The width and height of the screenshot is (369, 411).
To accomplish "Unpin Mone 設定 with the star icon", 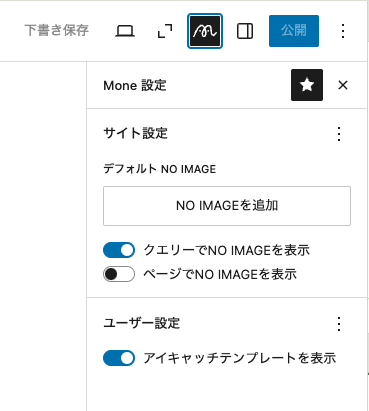I will click(307, 85).
